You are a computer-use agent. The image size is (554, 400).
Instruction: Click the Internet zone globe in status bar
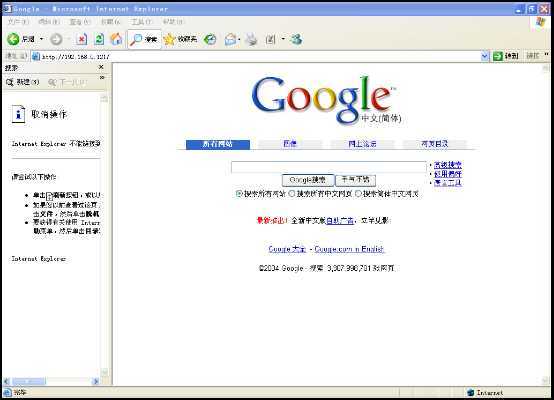coord(470,393)
